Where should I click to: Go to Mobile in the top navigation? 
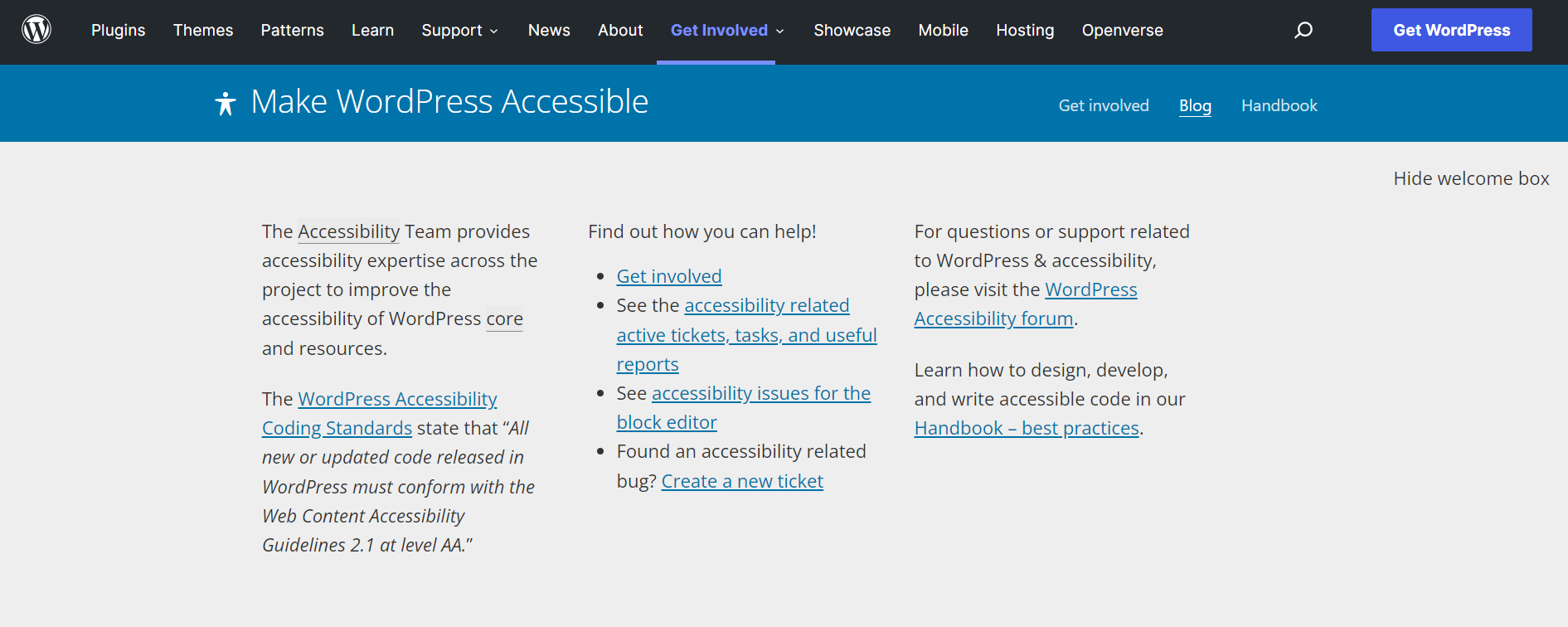pos(944,30)
